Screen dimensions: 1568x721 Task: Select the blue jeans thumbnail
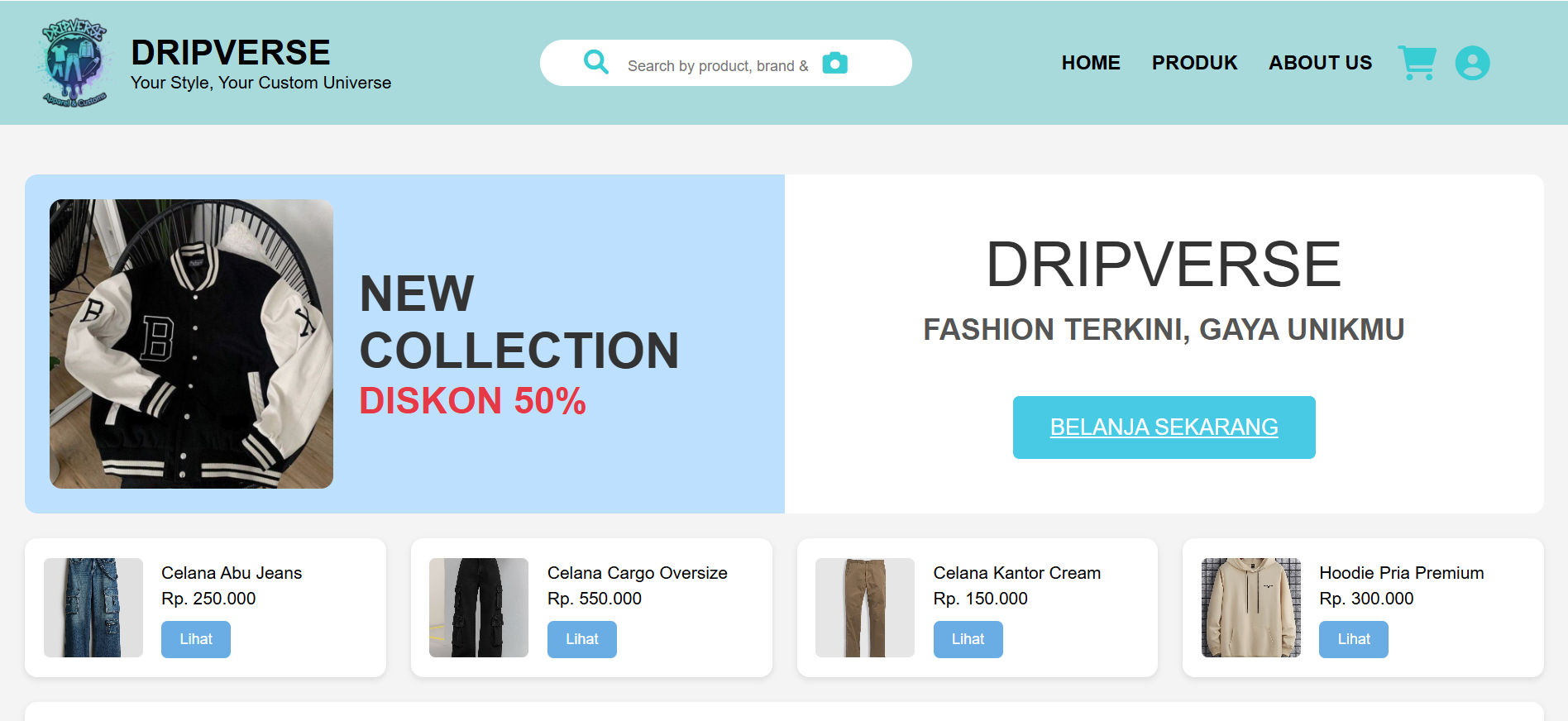(x=93, y=608)
